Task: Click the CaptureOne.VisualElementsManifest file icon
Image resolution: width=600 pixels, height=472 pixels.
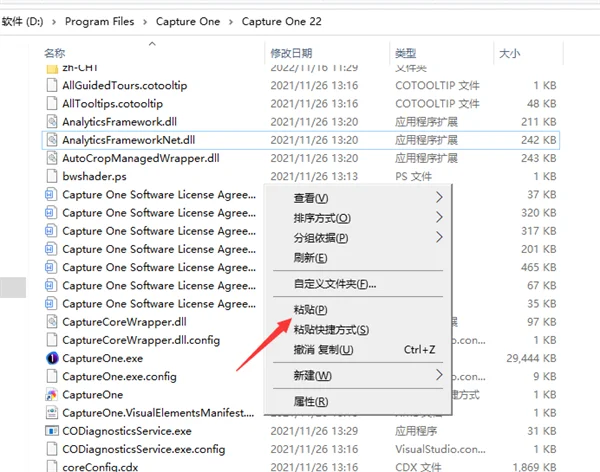Action: (52, 413)
